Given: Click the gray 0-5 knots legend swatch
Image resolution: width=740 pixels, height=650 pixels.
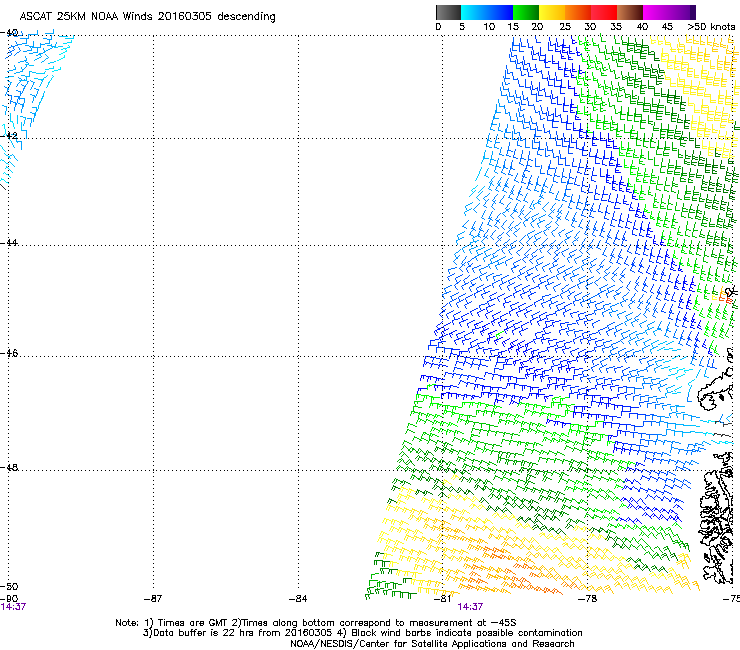Looking at the screenshot, I should coord(448,12).
